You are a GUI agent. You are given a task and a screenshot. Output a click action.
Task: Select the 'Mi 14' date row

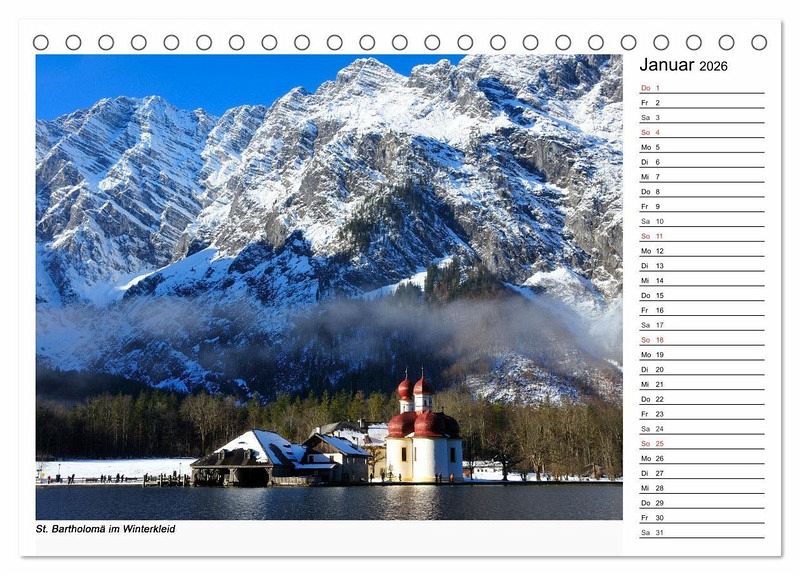(x=702, y=280)
